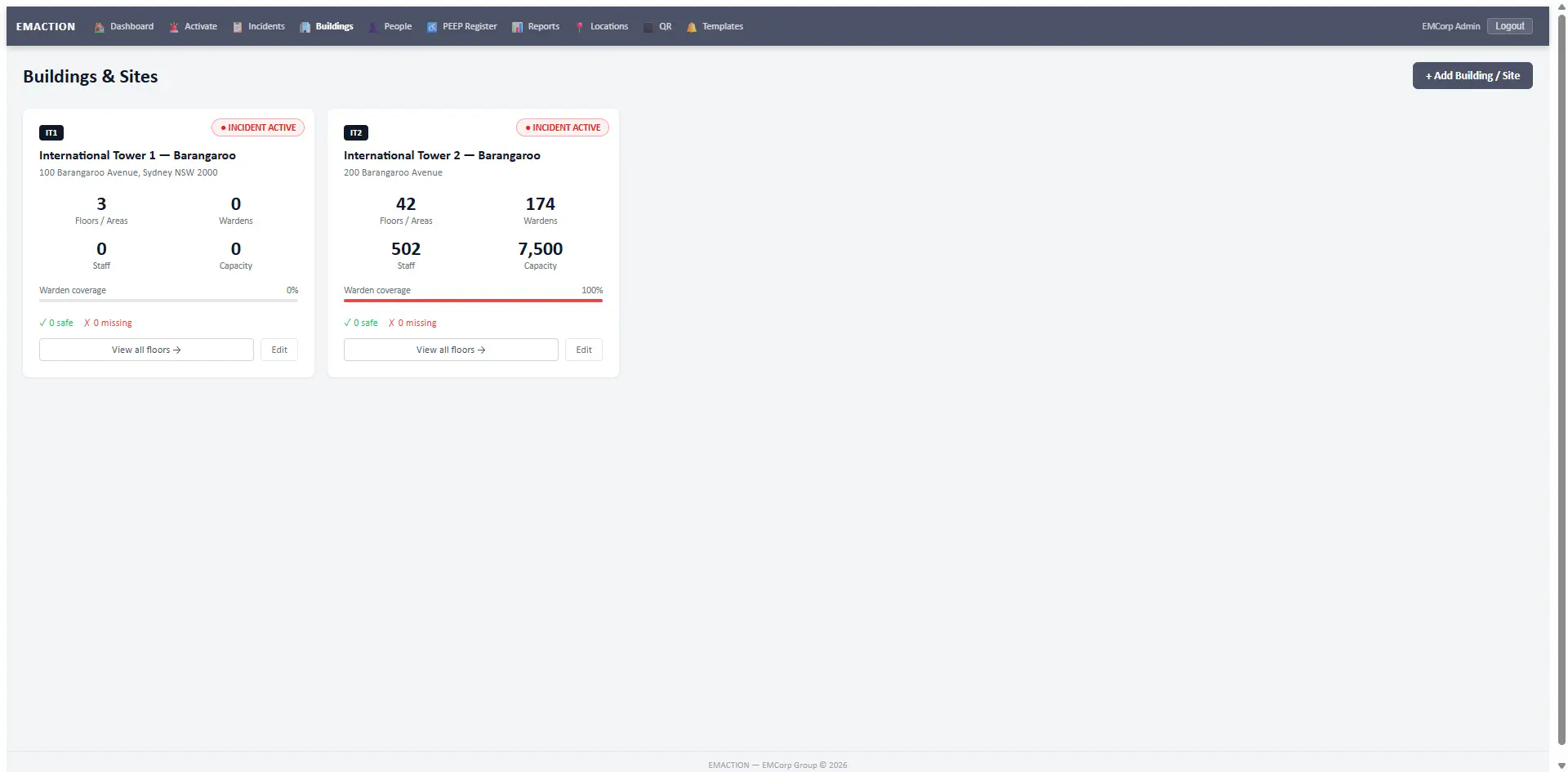View all floors for International Tower 2
This screenshot has height=784, width=1568.
pos(451,350)
